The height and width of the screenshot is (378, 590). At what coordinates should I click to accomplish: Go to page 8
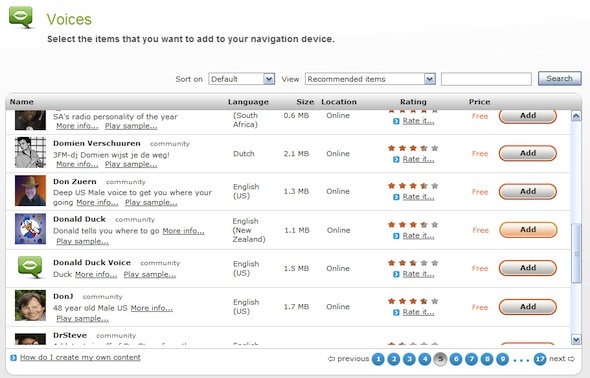point(487,359)
